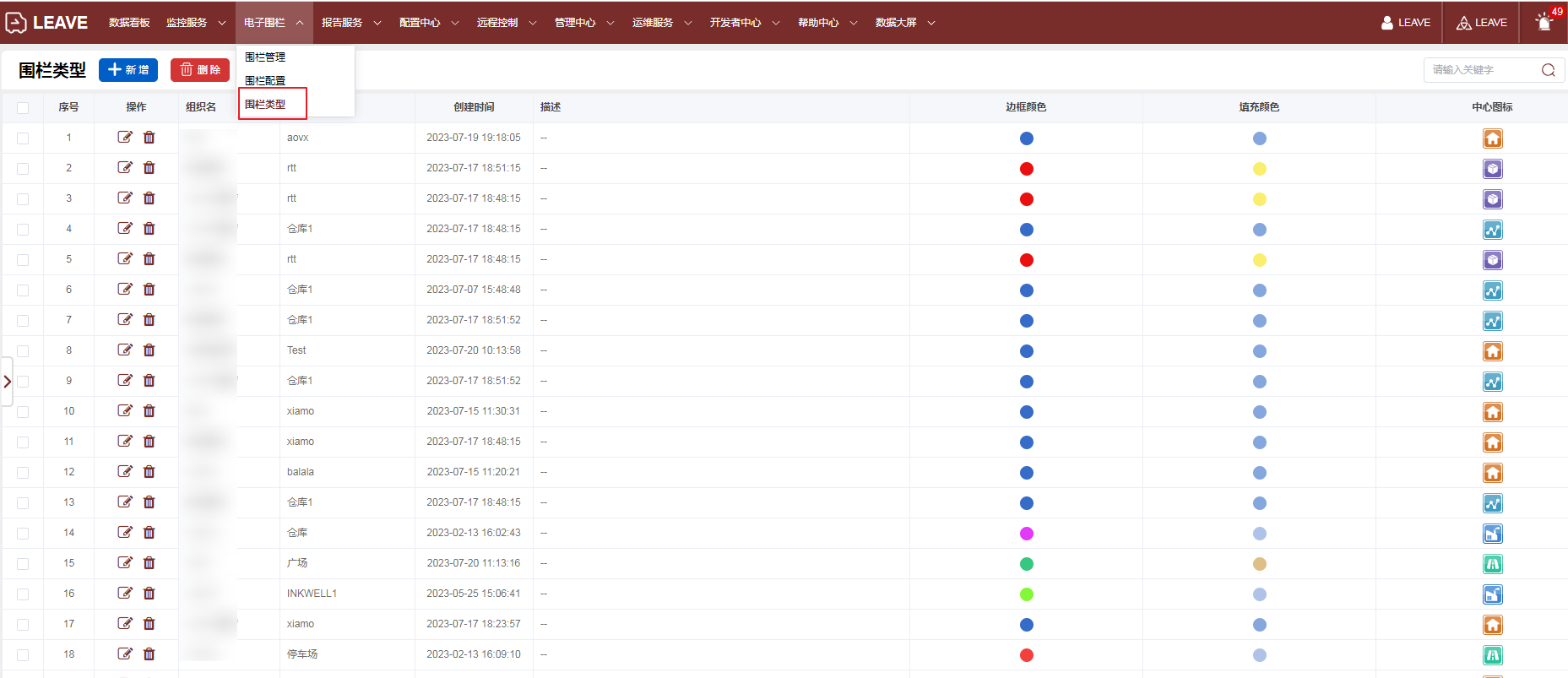Click the delete icon in row 15
This screenshot has height=678, width=1568.
[x=149, y=563]
